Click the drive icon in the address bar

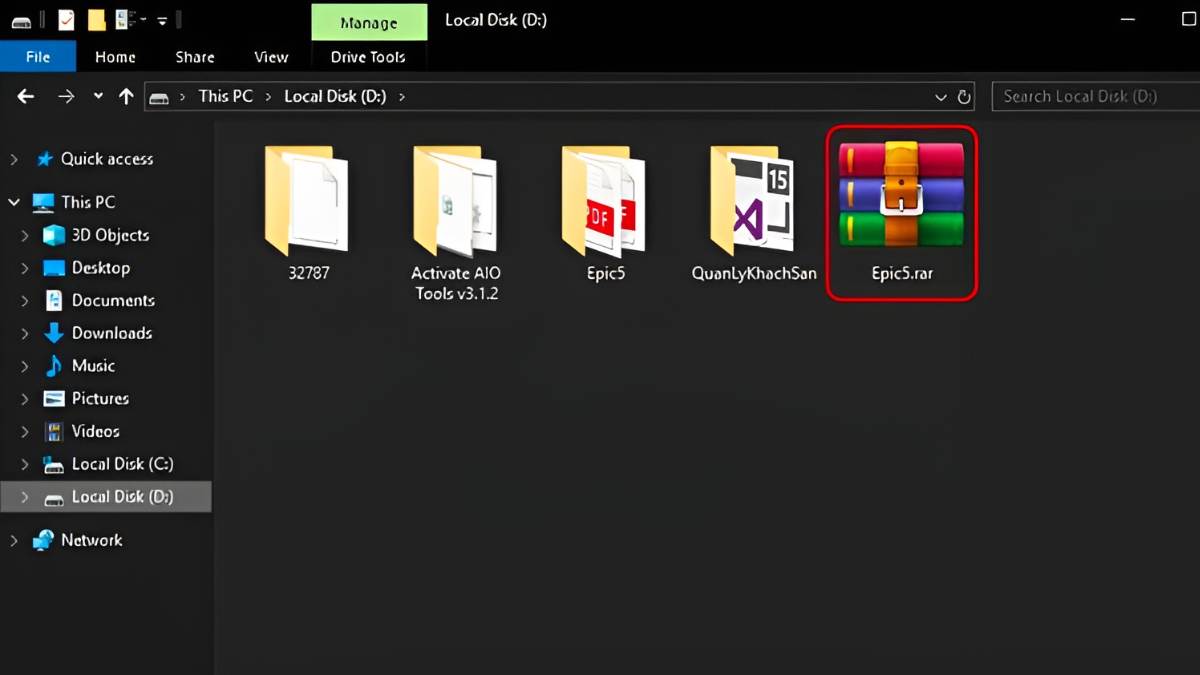click(x=159, y=97)
